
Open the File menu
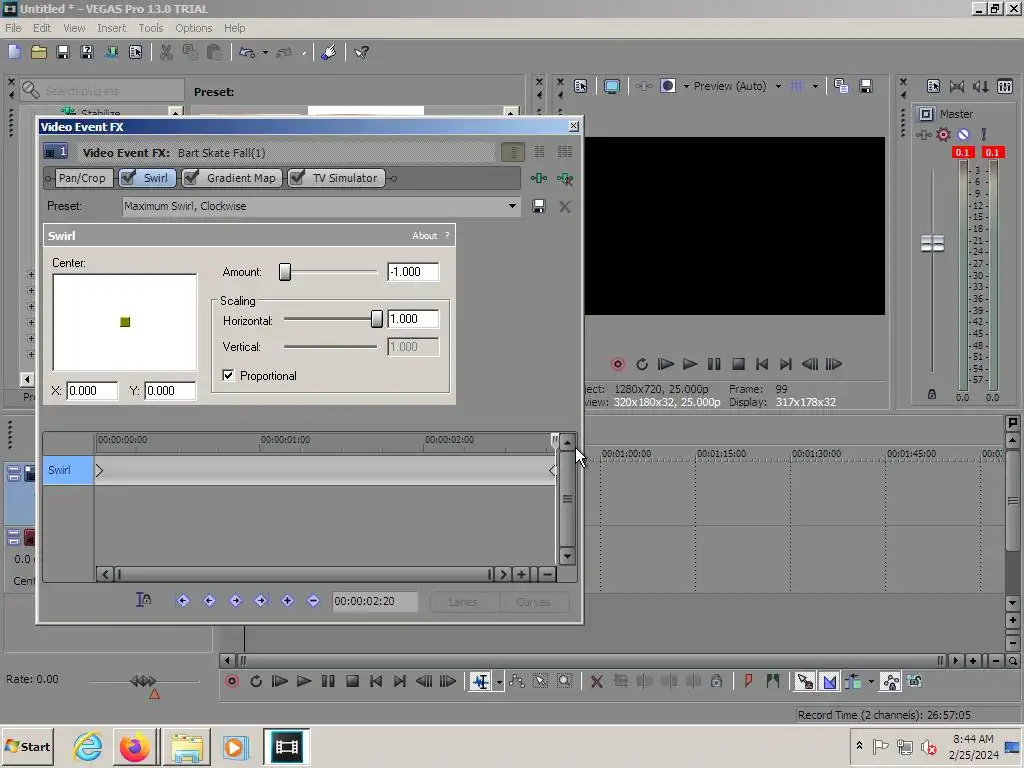point(13,28)
